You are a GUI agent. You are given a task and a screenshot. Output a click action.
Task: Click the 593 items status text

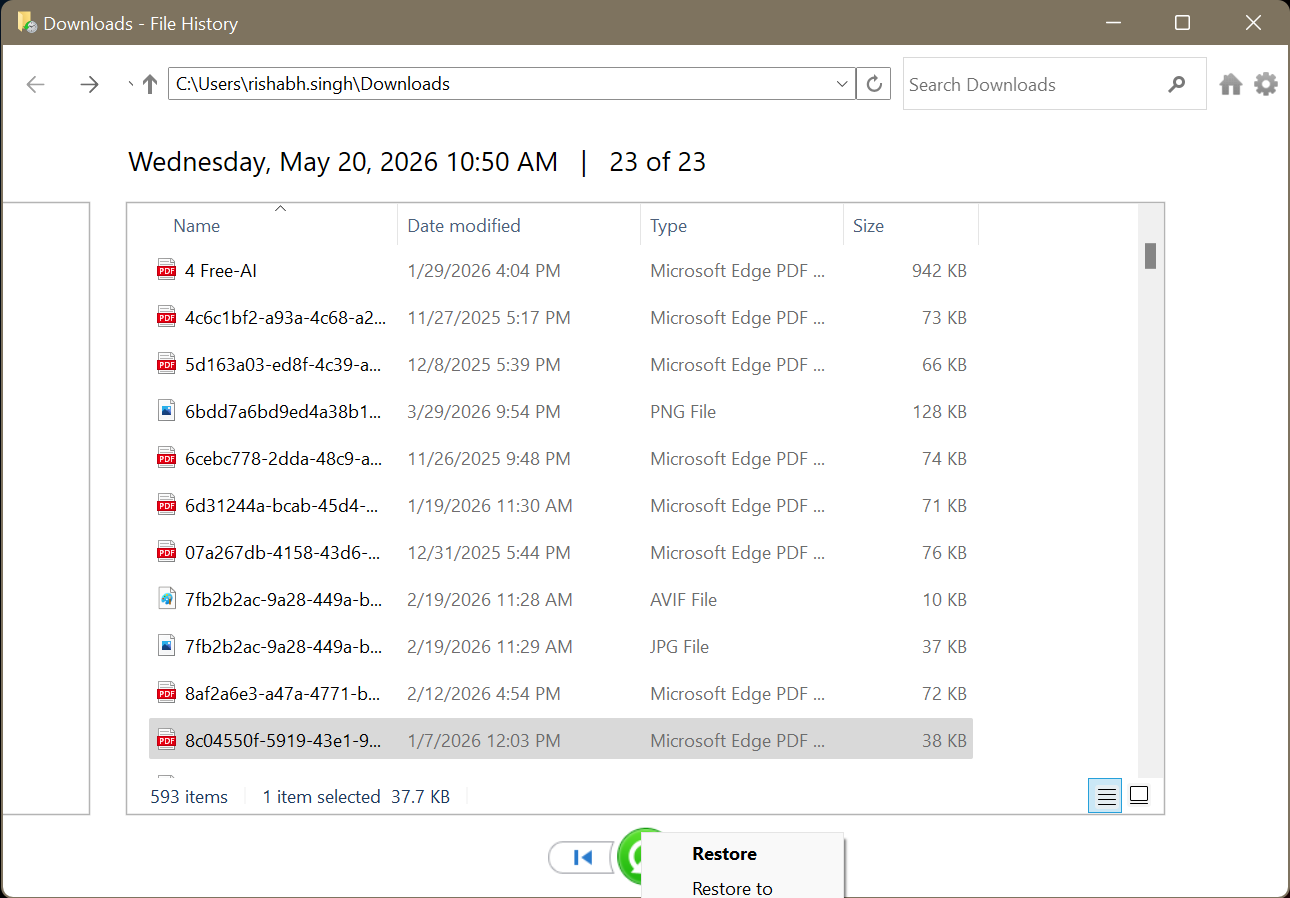(189, 796)
